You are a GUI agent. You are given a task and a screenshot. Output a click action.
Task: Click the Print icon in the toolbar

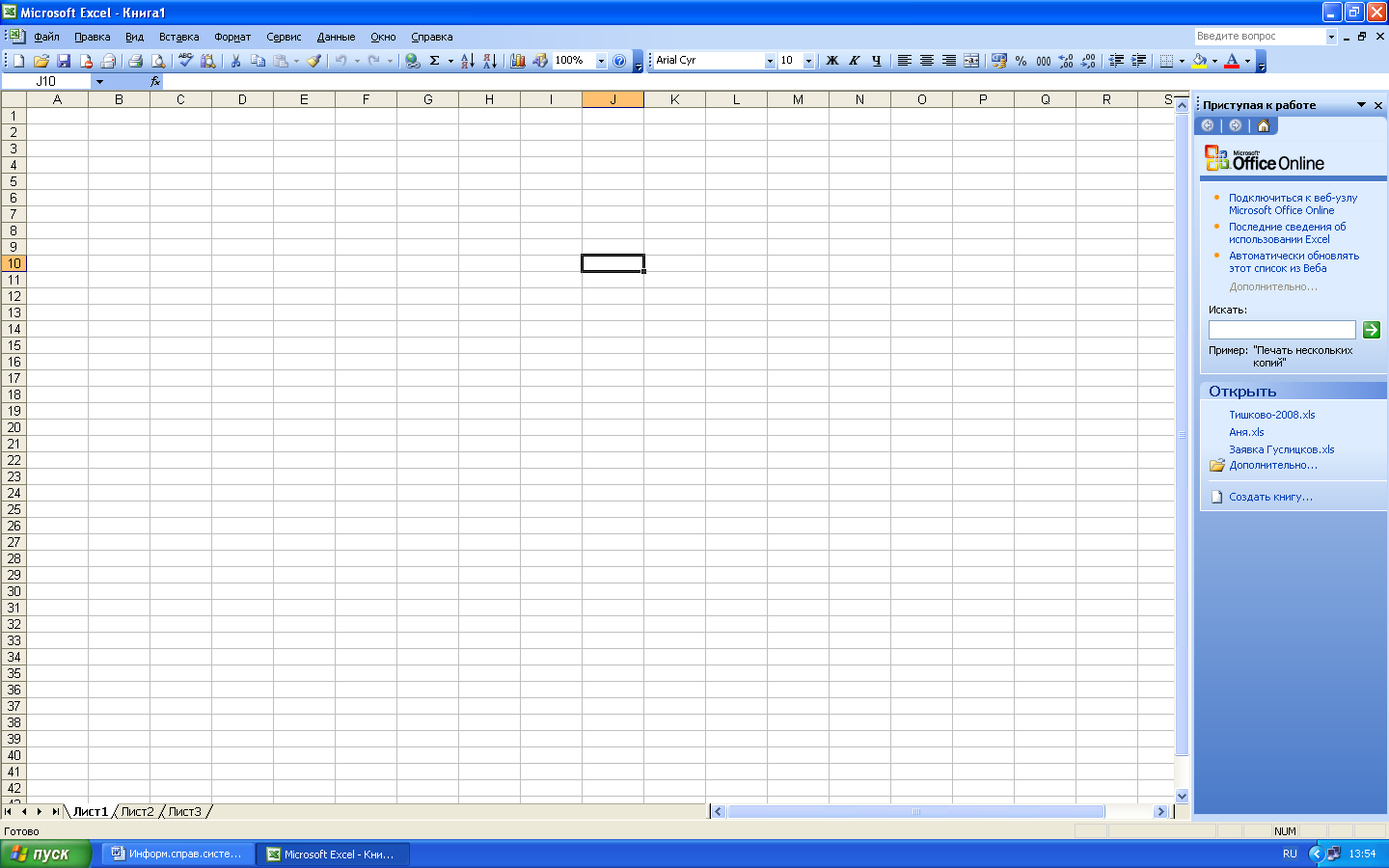point(135,61)
